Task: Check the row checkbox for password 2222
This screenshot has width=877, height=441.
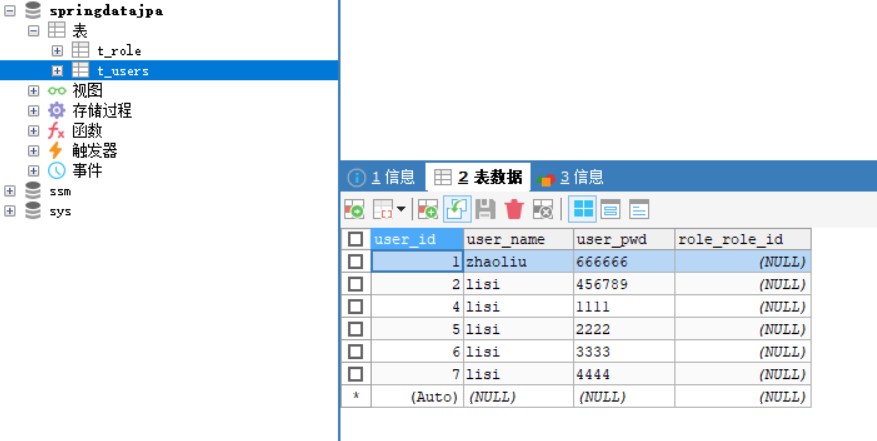Action: [355, 329]
